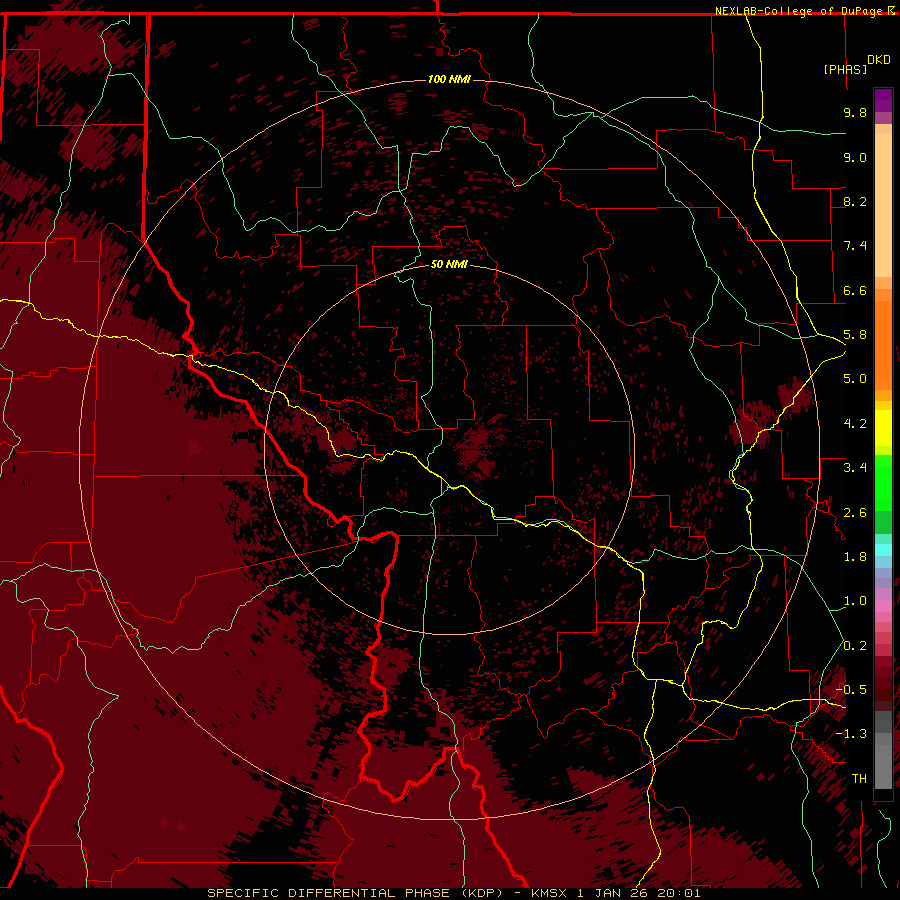Click the yellow segment of the color bar
The height and width of the screenshot is (900, 900).
click(x=883, y=428)
